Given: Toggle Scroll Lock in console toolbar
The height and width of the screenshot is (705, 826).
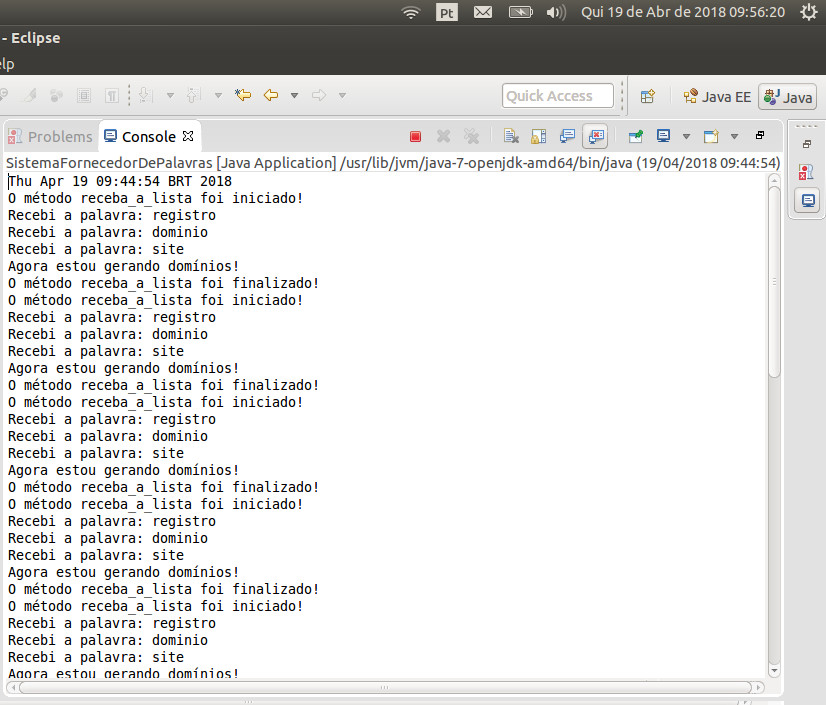Looking at the screenshot, I should click(x=538, y=136).
